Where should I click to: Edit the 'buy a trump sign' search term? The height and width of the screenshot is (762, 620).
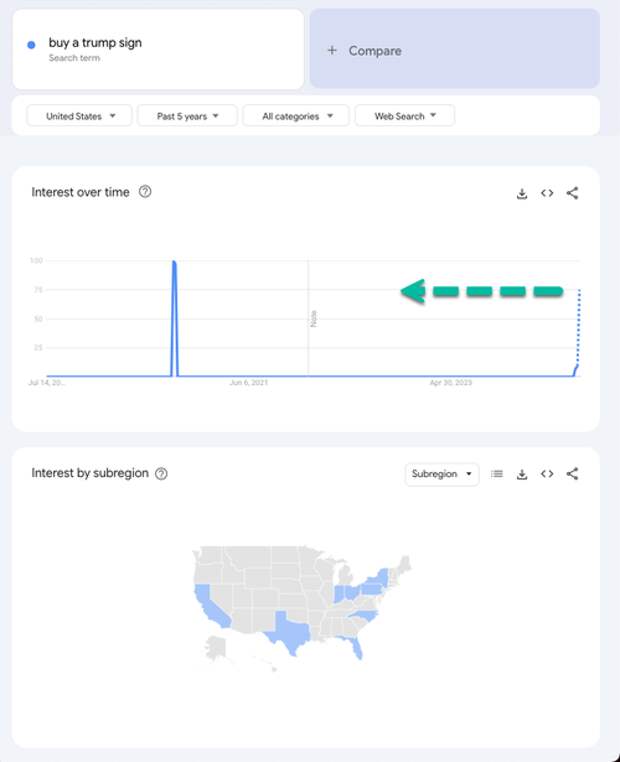click(x=95, y=43)
